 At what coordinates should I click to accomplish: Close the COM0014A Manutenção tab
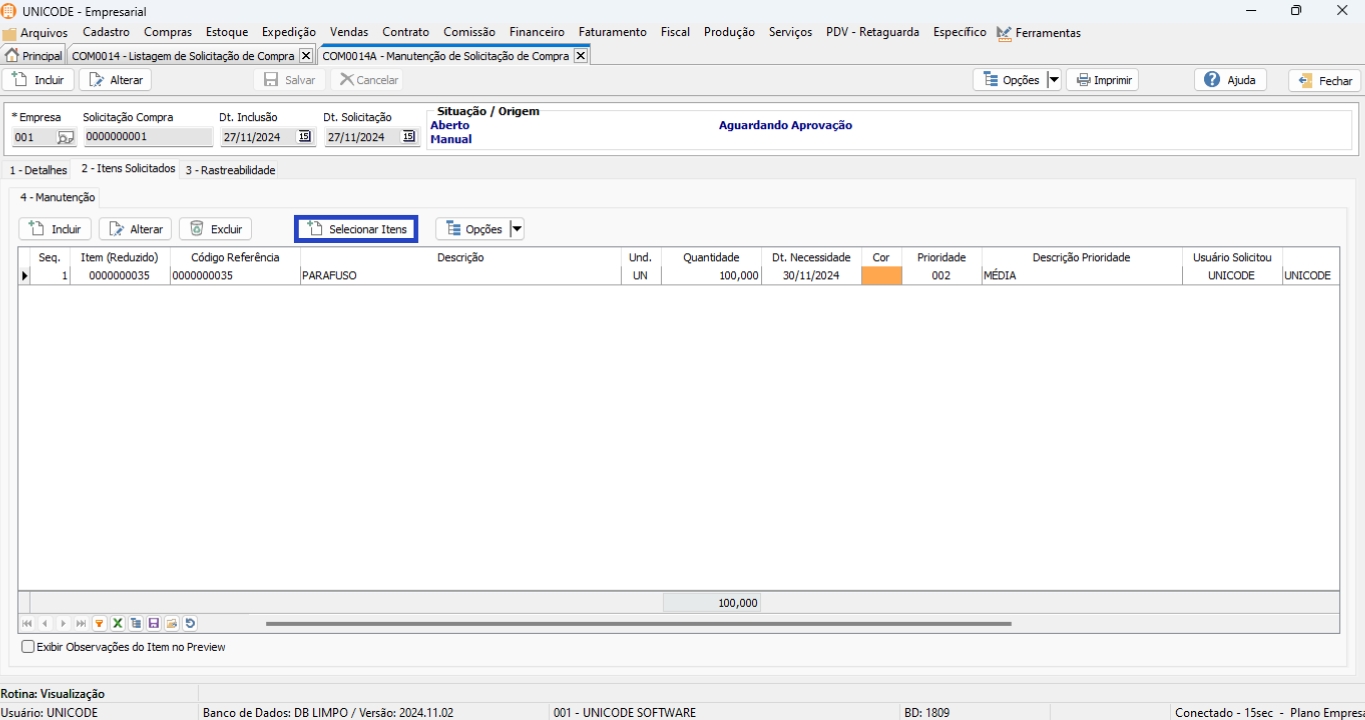(x=580, y=56)
